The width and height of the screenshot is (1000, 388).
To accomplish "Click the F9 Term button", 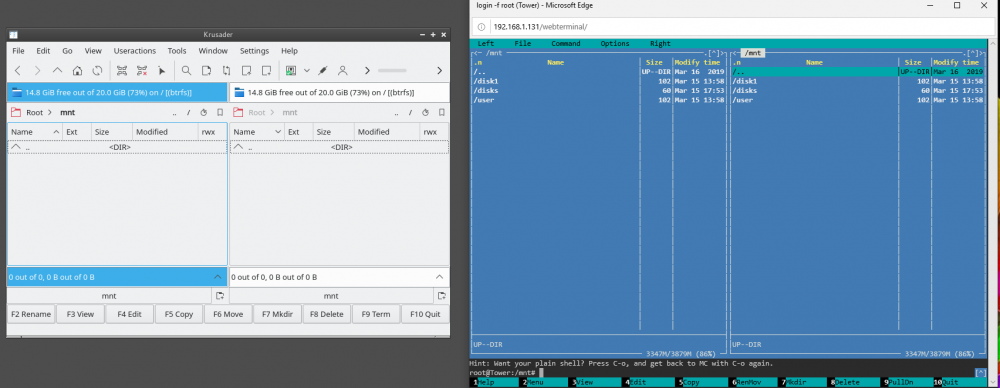I will click(376, 314).
